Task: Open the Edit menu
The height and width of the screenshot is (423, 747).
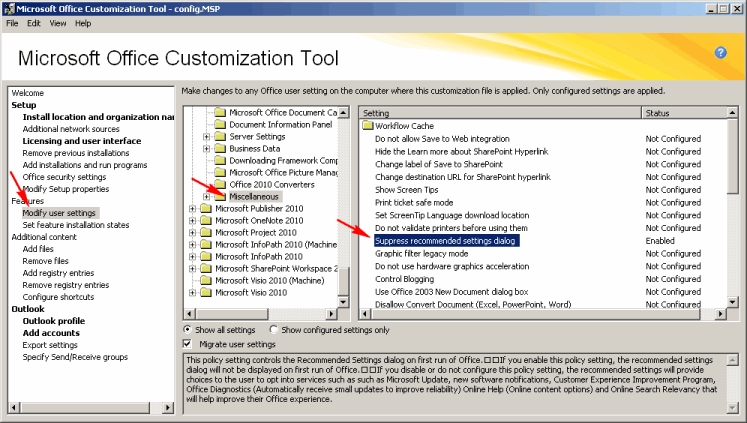Action: pos(33,23)
